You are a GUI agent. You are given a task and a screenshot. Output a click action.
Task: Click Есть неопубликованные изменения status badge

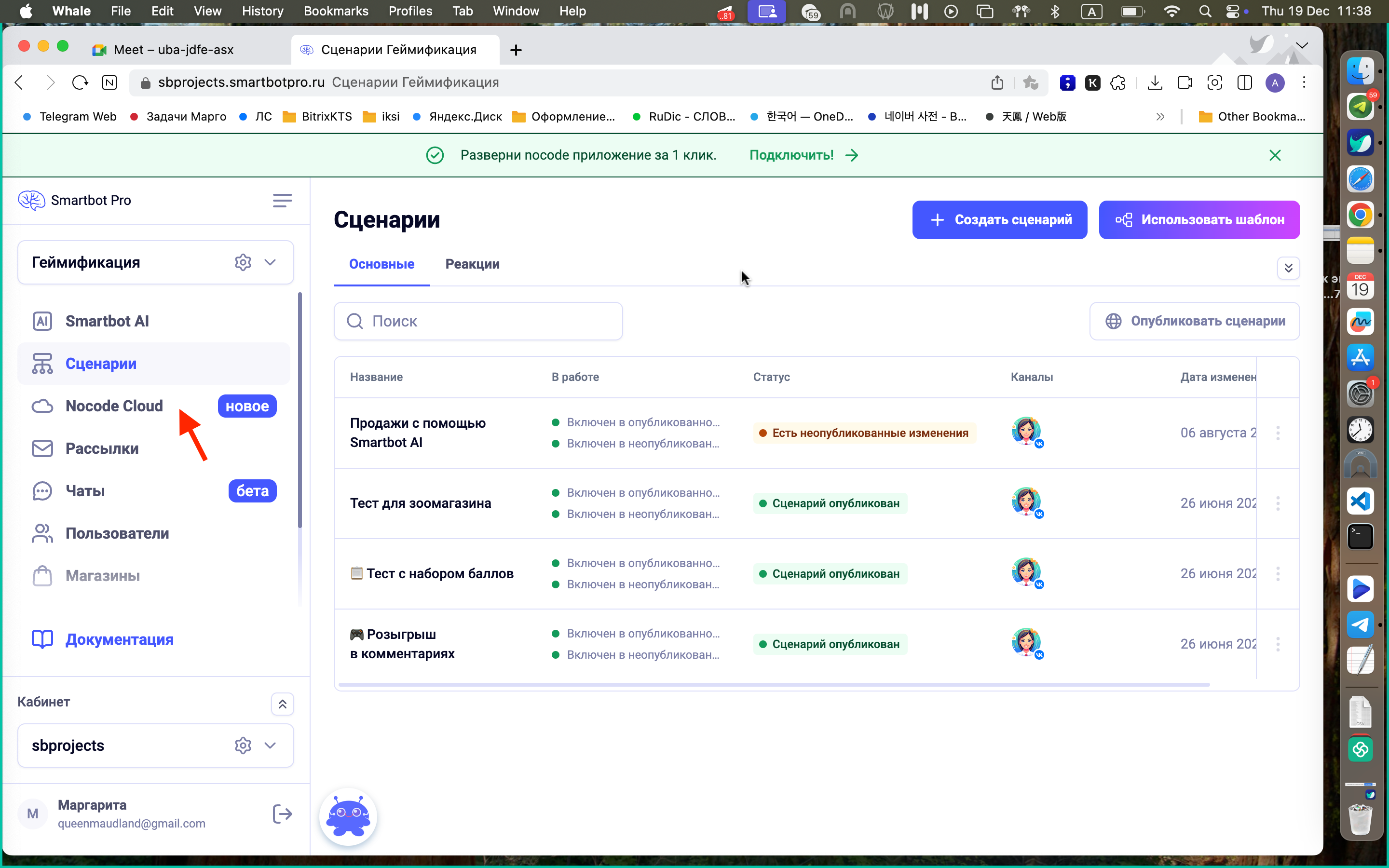(x=864, y=433)
